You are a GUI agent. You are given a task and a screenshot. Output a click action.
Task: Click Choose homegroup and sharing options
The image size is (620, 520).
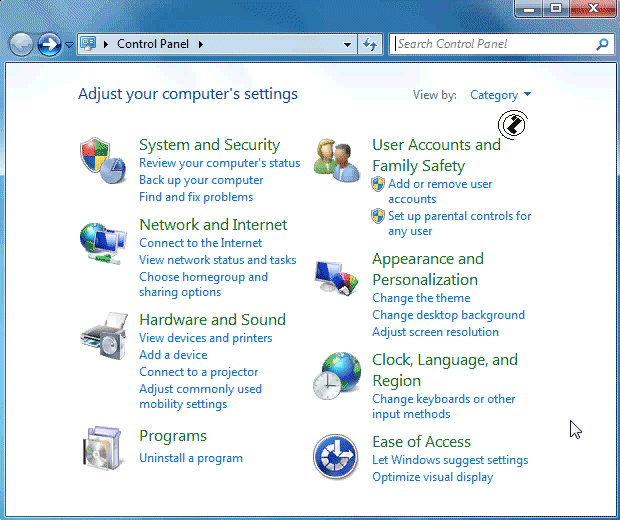click(x=203, y=284)
